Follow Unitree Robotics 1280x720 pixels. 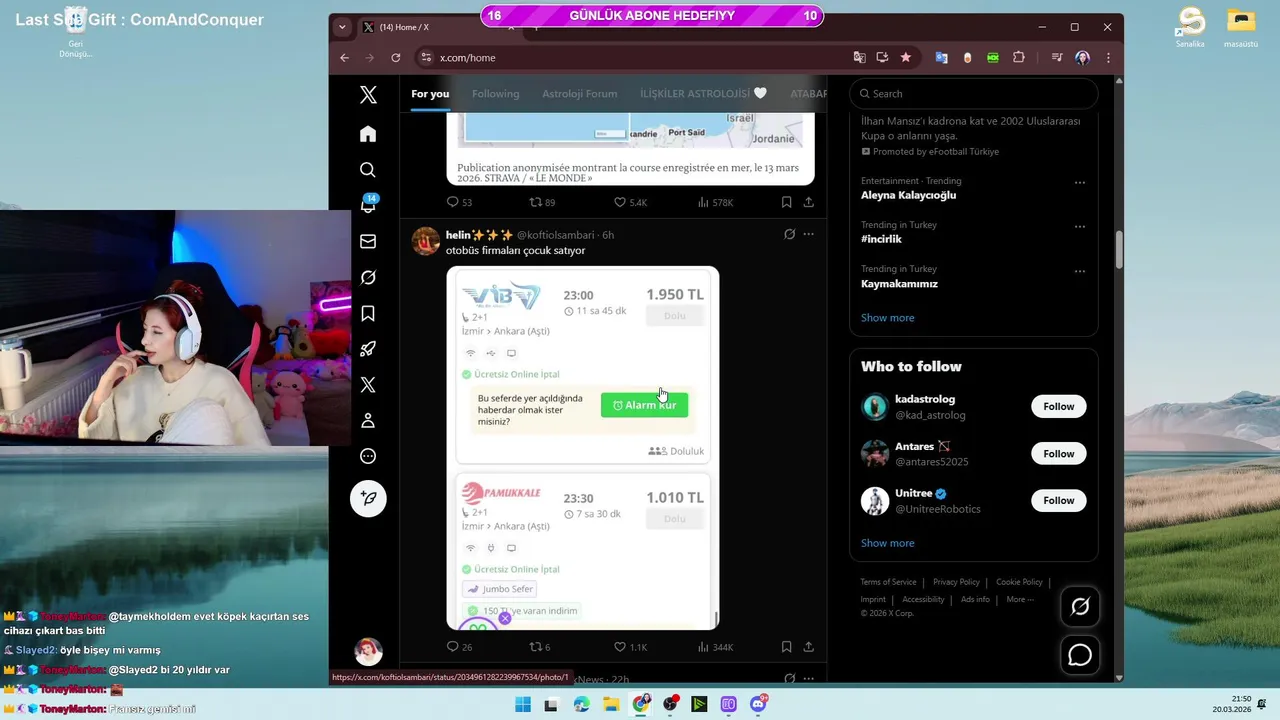[x=1058, y=500]
